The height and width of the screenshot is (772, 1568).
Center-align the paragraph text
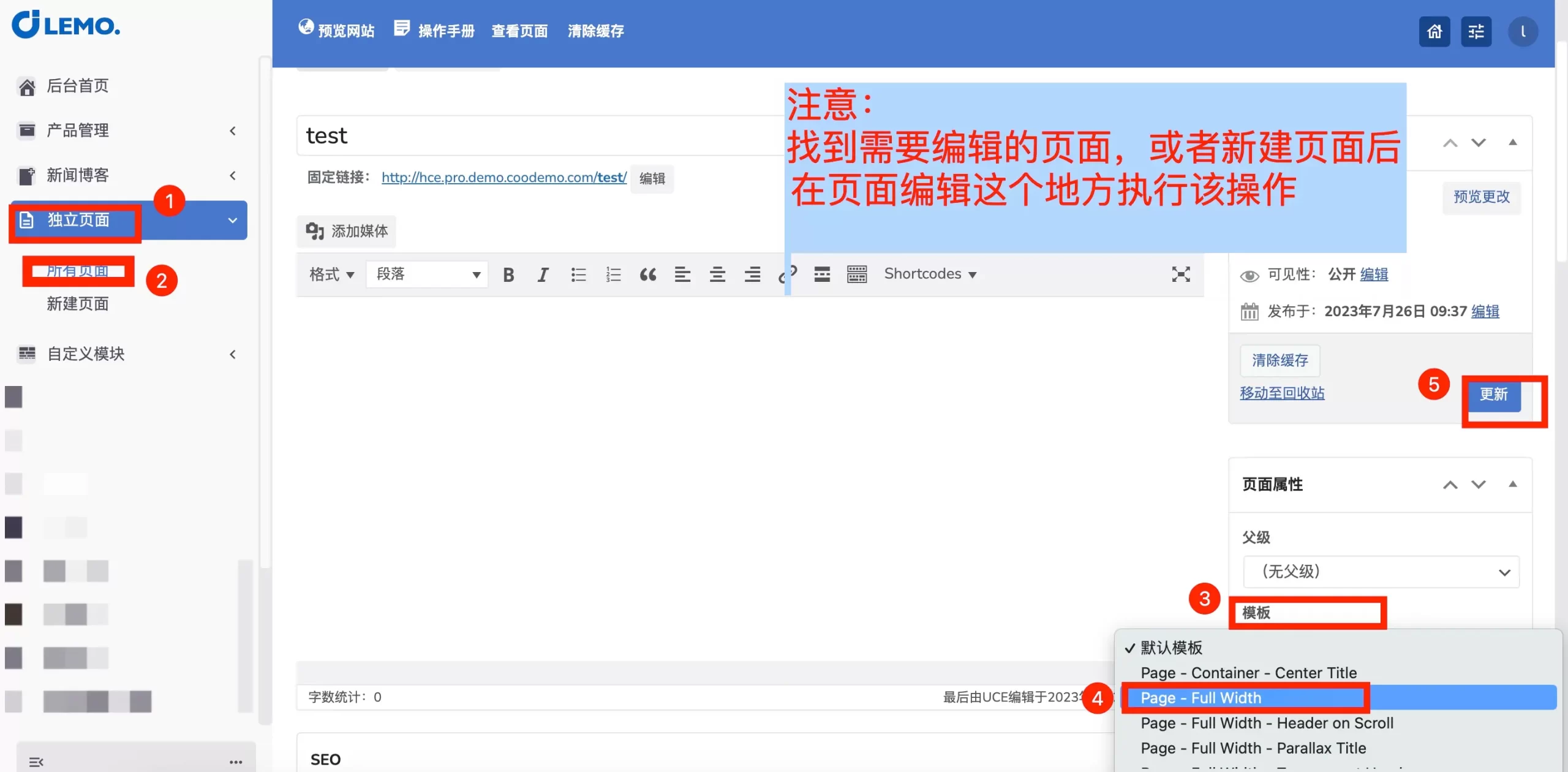(717, 274)
